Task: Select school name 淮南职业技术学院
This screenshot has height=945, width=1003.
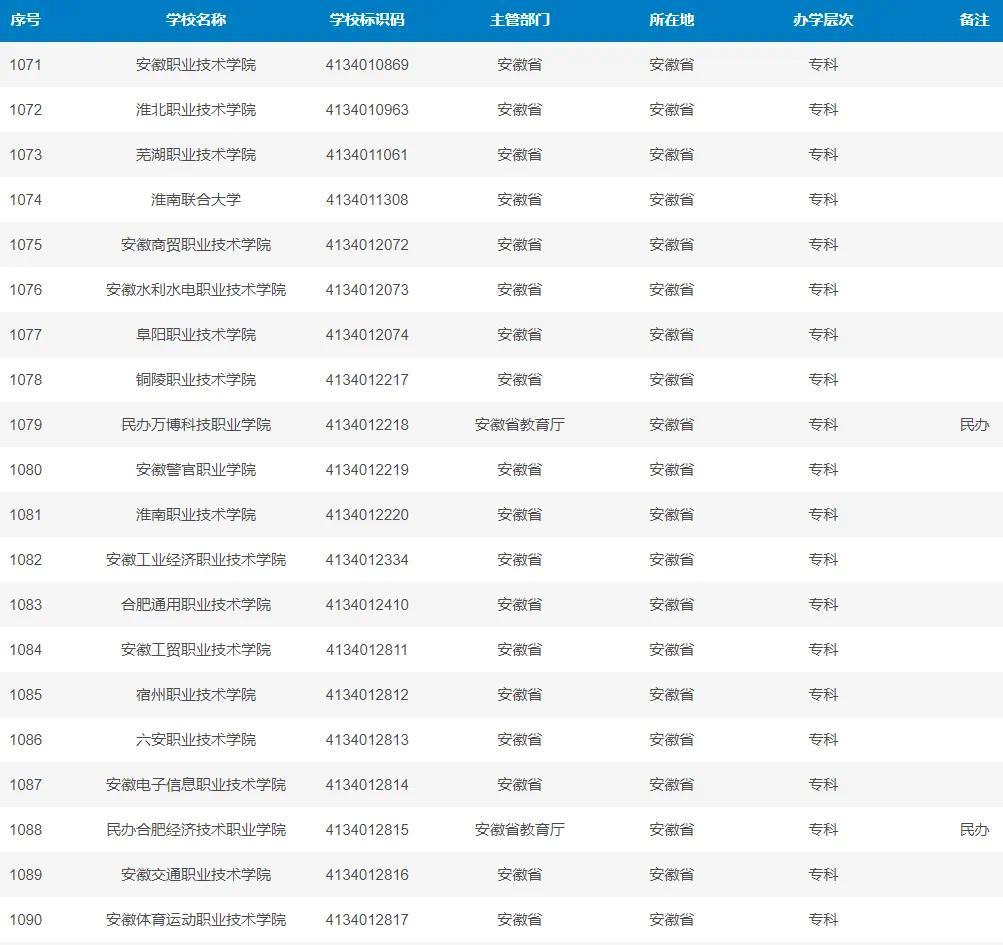Action: (x=196, y=514)
